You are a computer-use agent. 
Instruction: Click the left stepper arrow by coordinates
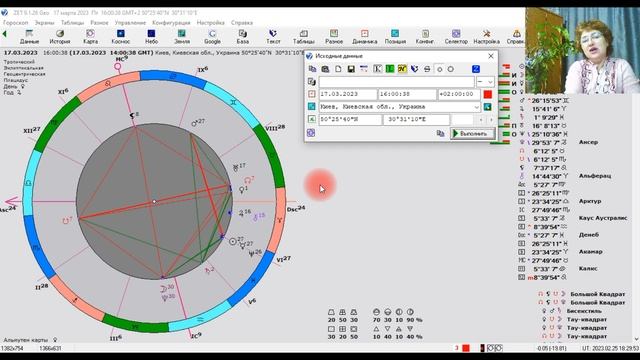pos(481,120)
